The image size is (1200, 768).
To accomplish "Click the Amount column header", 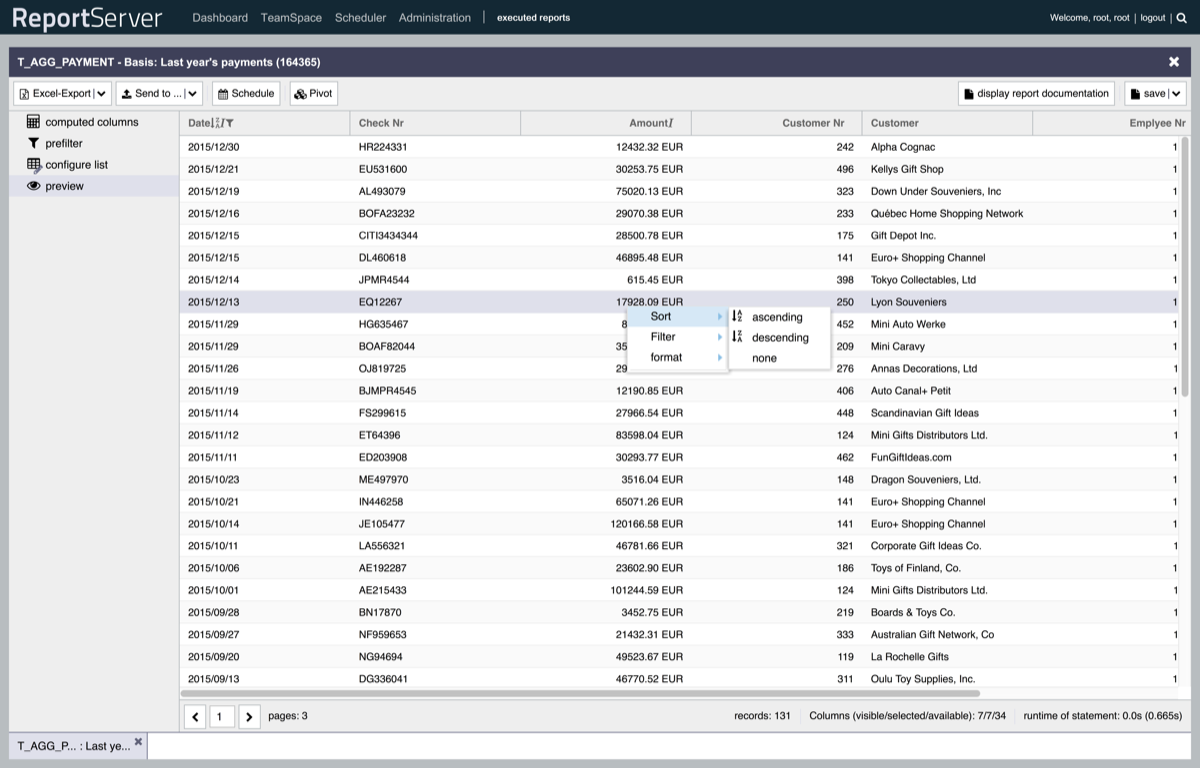I will [x=606, y=123].
